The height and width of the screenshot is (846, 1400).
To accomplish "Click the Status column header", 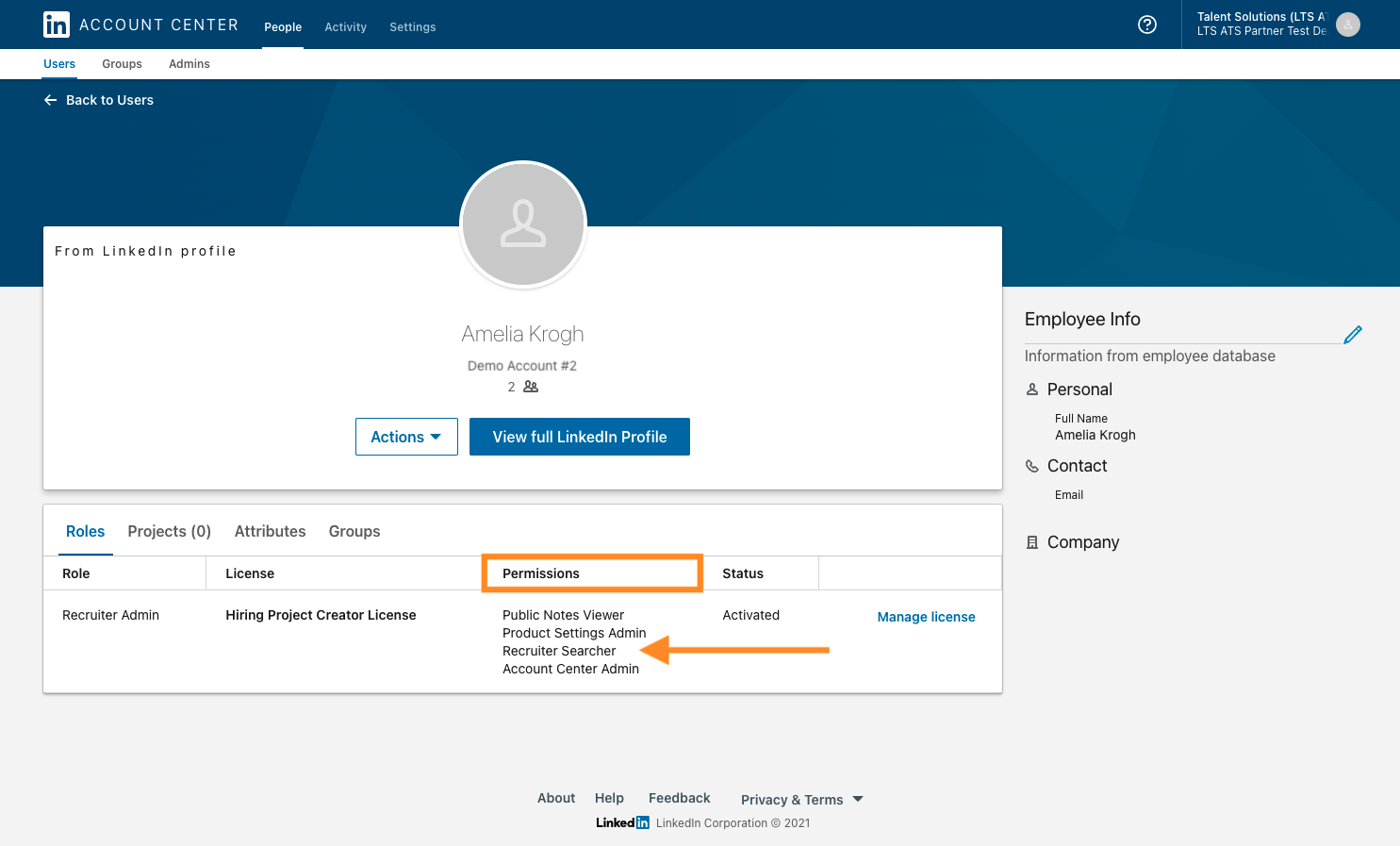I will (x=743, y=573).
